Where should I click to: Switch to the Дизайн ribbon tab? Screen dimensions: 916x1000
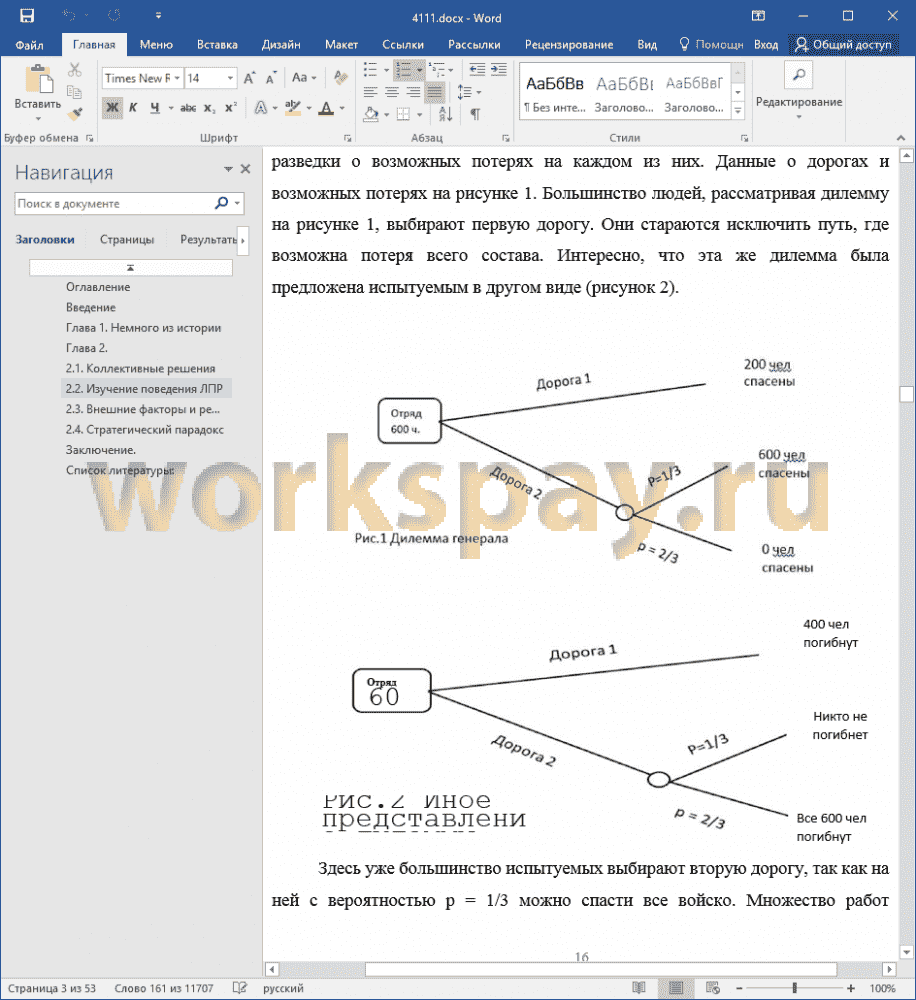tap(281, 45)
